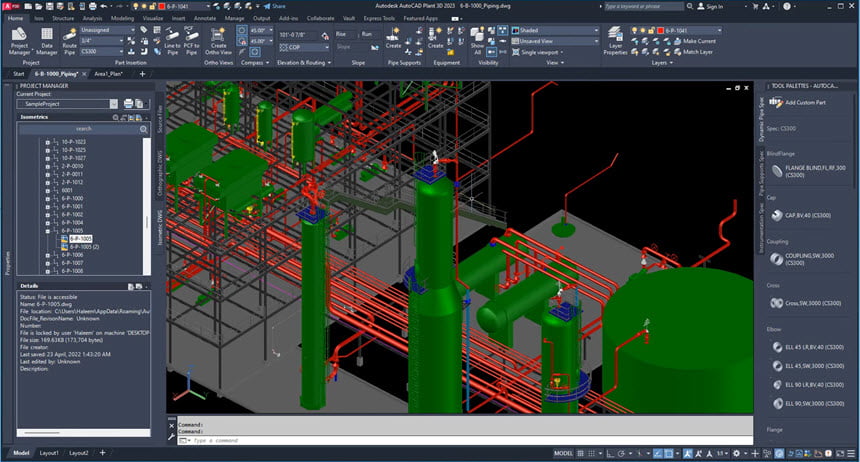Select FLANGE BLIND, FL, RF, 300 palette part

point(808,172)
